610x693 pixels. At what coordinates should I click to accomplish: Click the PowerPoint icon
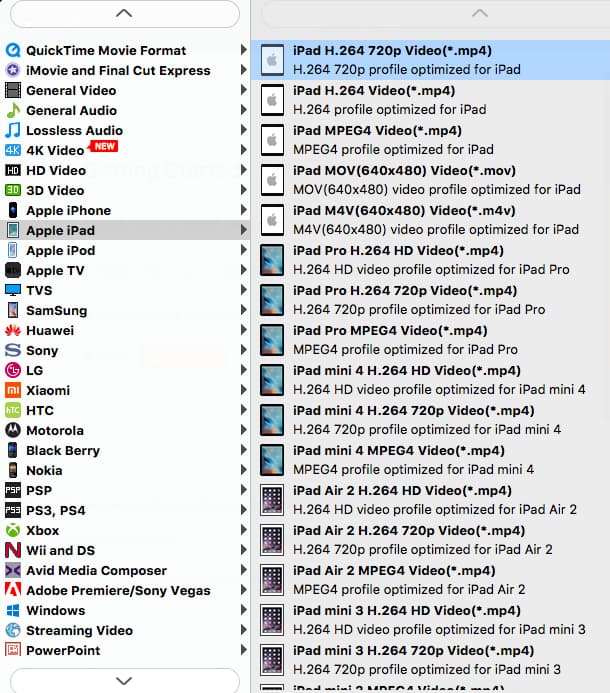[x=13, y=650]
